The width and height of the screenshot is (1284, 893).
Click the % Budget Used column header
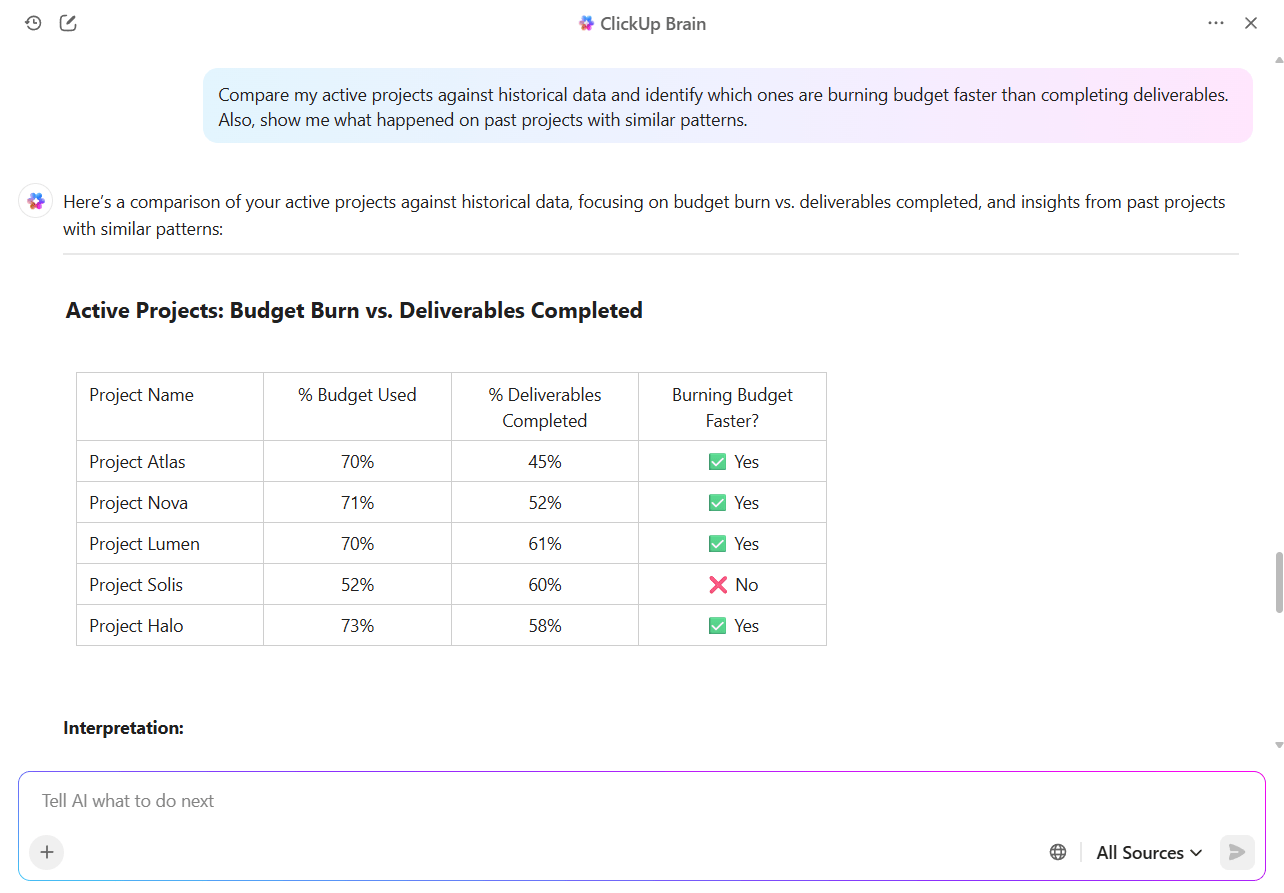click(357, 395)
